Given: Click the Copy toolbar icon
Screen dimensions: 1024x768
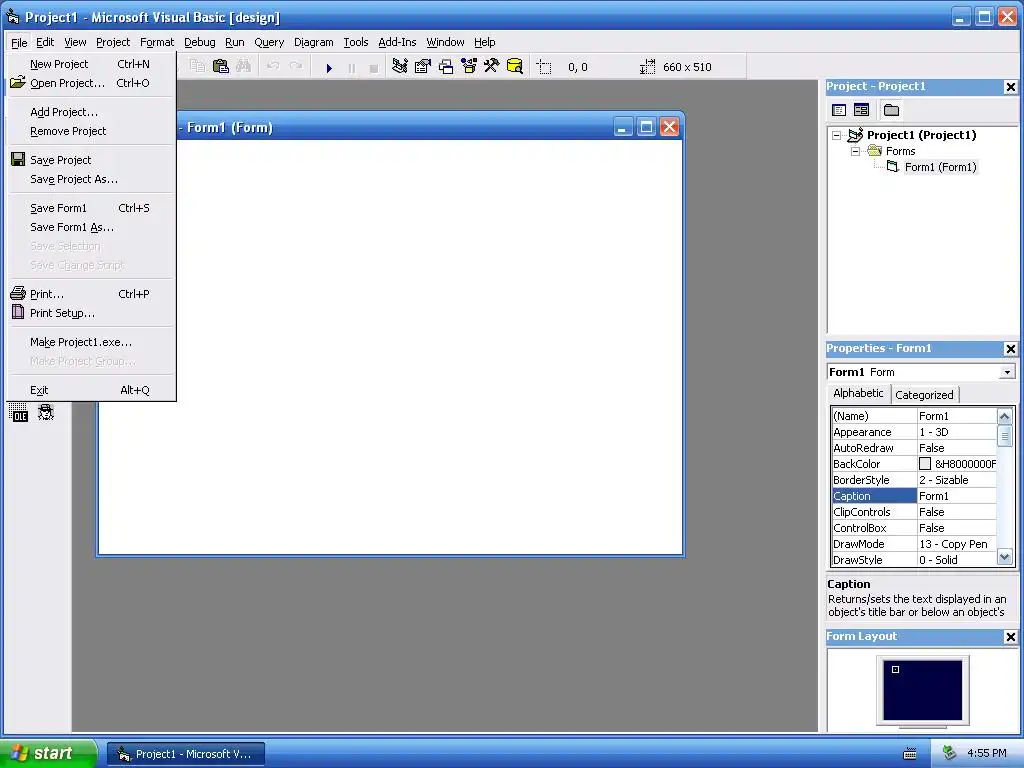Looking at the screenshot, I should pos(197,66).
